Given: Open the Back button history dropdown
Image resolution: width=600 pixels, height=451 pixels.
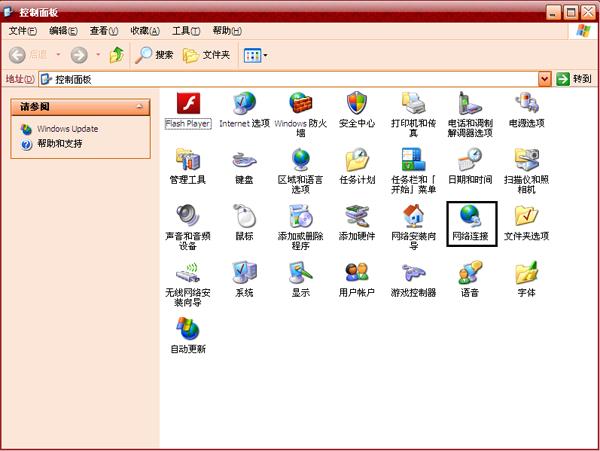Looking at the screenshot, I should pos(58,55).
